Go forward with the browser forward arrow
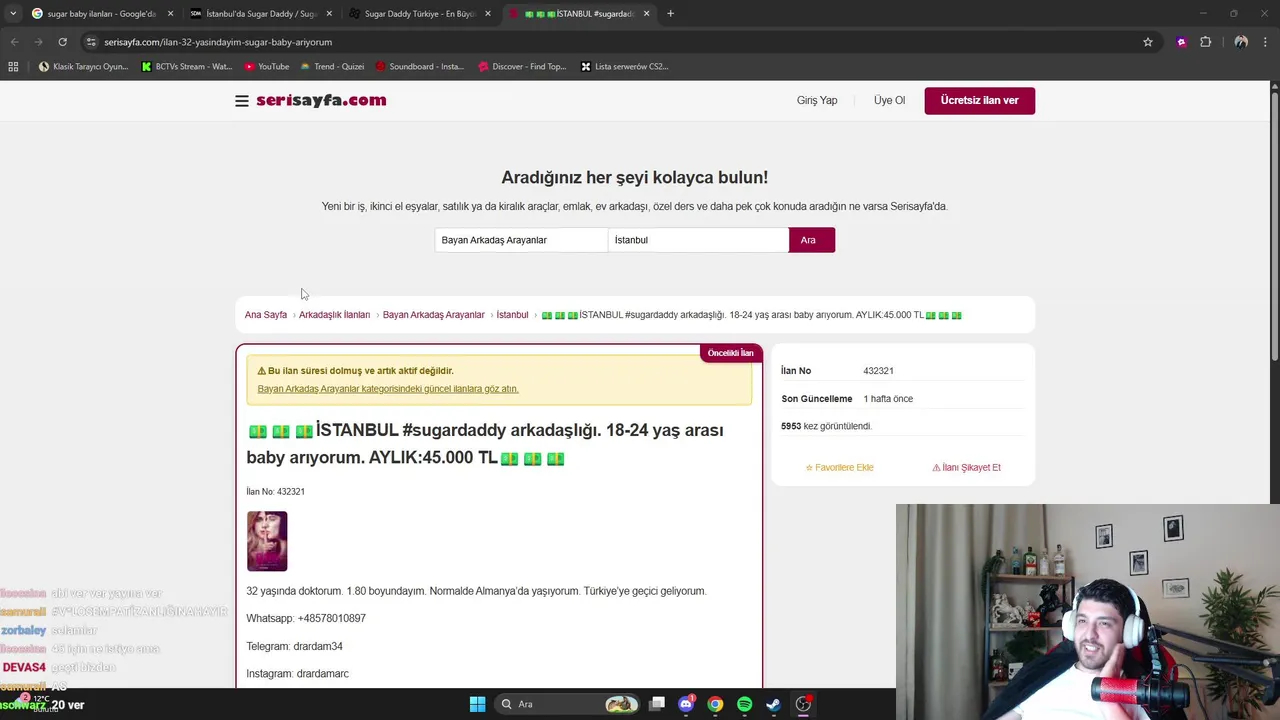Viewport: 1280px width, 720px height. (x=38, y=42)
